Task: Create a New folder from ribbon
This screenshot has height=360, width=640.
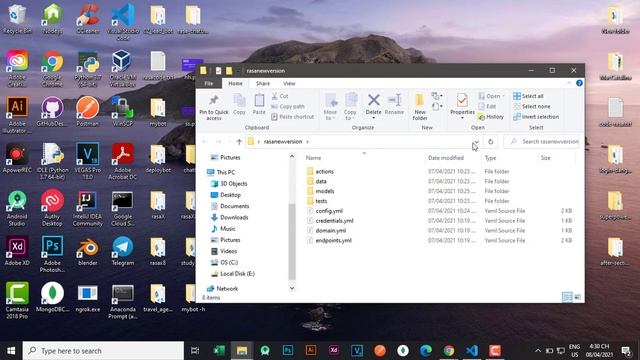Action: coord(420,107)
